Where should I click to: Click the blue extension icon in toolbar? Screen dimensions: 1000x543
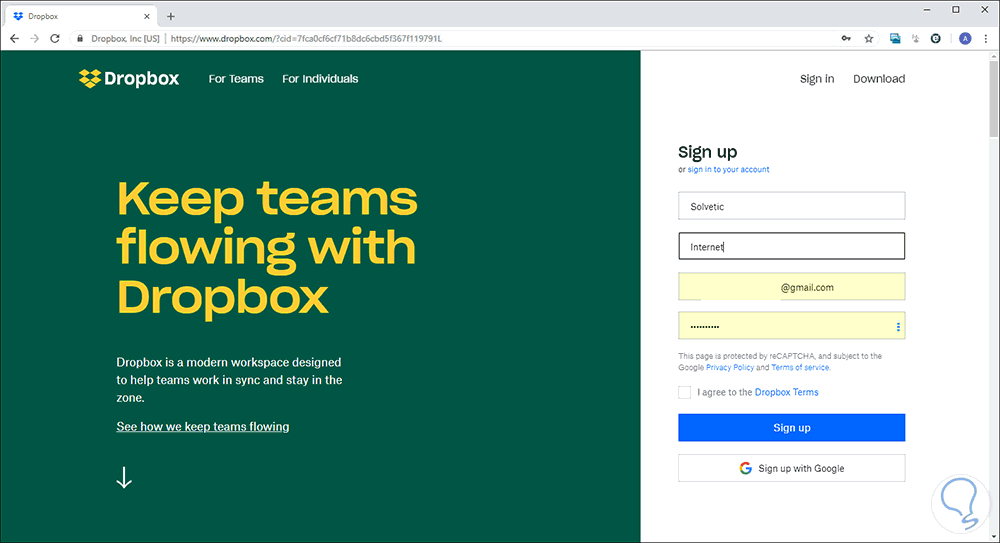click(x=895, y=38)
